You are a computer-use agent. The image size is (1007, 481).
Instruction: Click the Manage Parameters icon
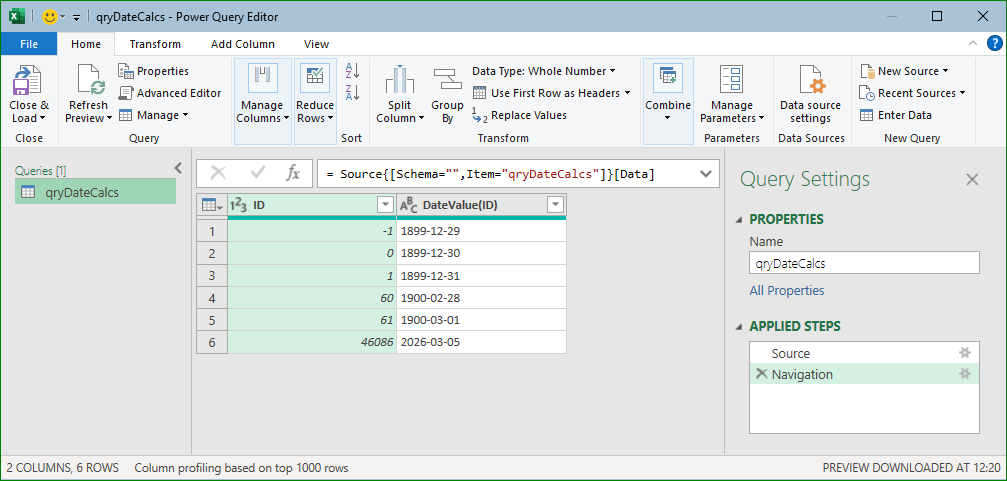click(731, 80)
